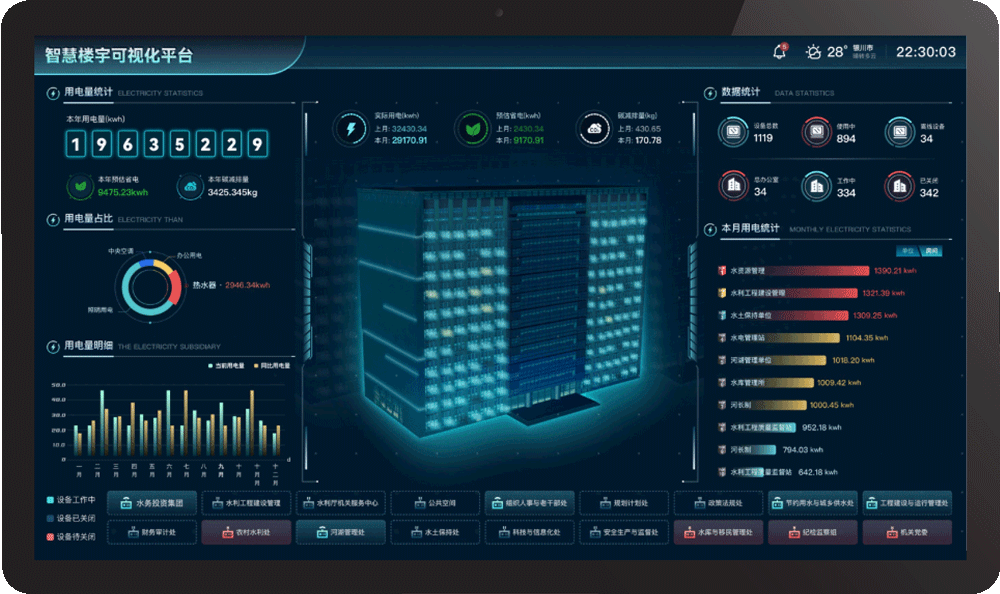Viewport: 1000px width, 594px height.
Task: Click the red 热水器 segment of donut chart
Action: (x=176, y=289)
